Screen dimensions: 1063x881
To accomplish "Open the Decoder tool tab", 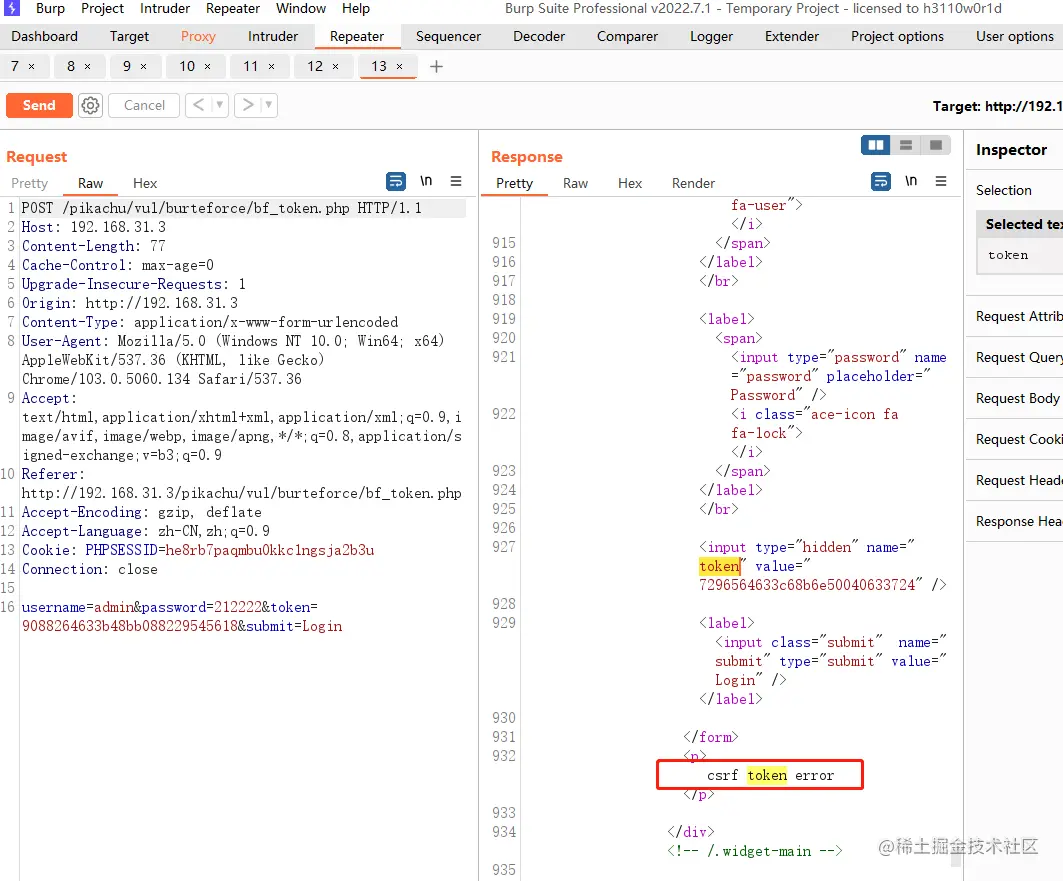I will pyautogui.click(x=539, y=37).
